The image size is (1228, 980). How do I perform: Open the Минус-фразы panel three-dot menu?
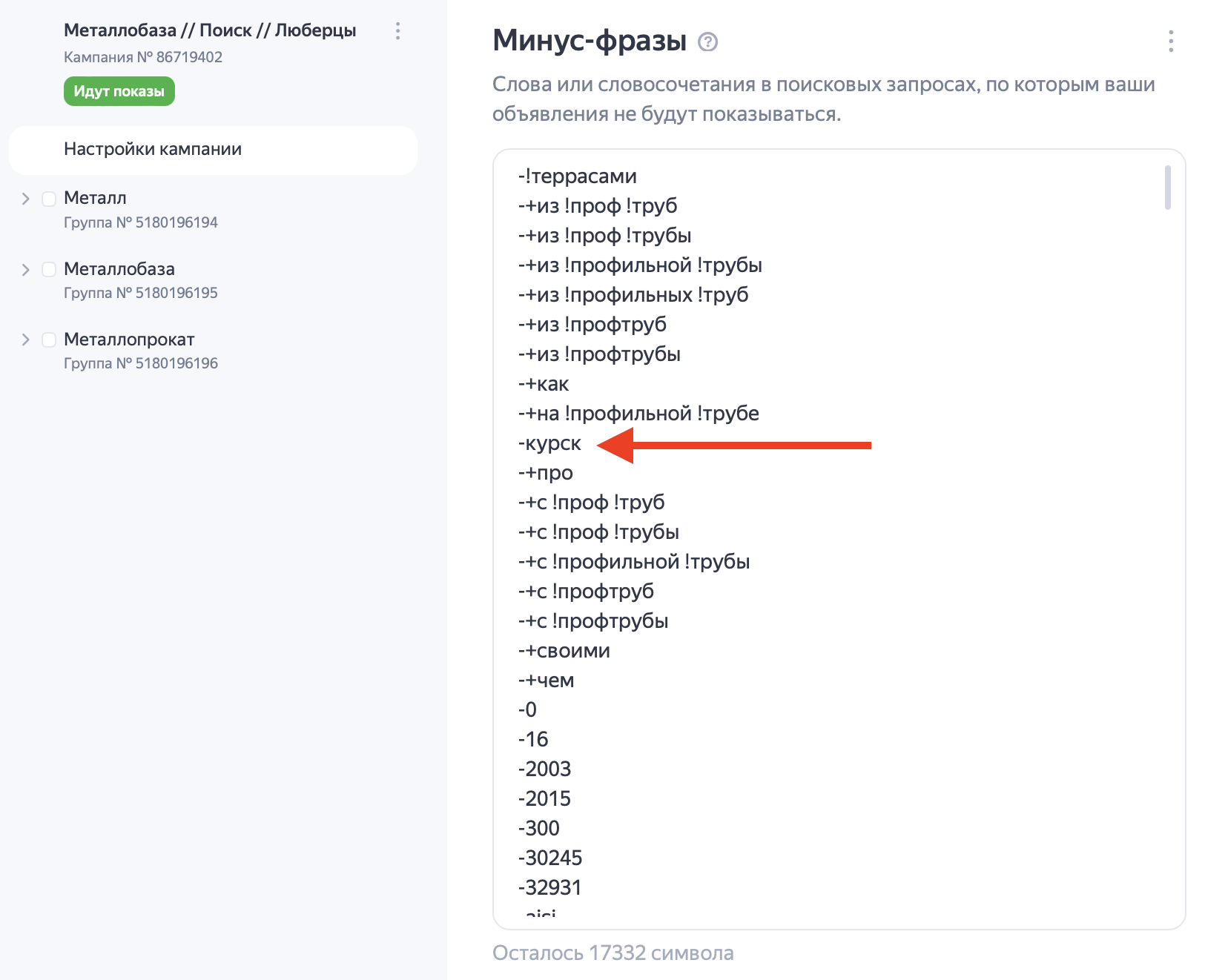[1171, 42]
